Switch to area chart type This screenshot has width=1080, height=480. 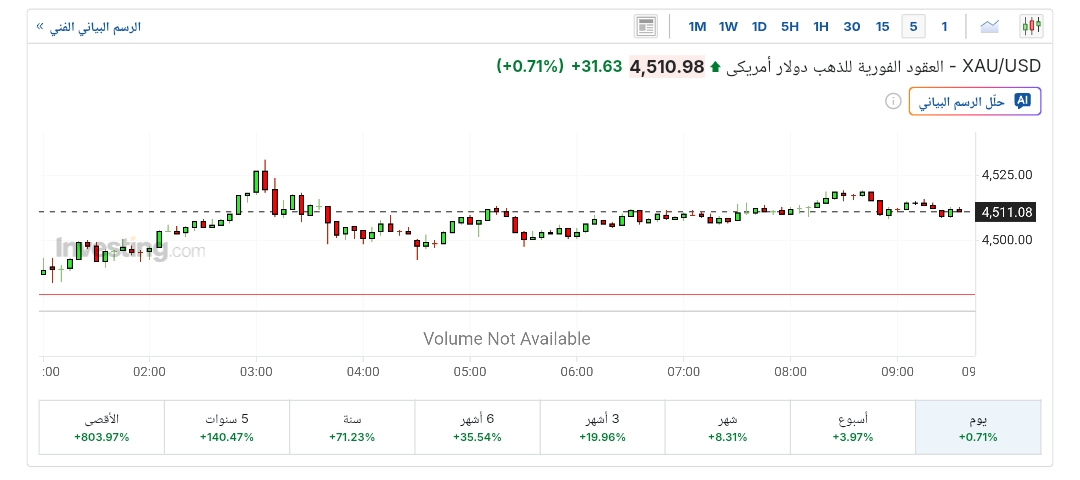[x=990, y=26]
